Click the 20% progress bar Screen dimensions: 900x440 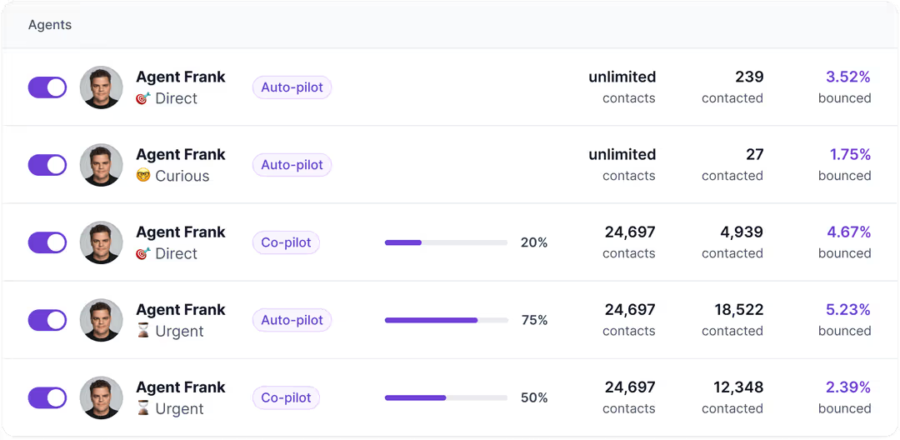(x=446, y=242)
